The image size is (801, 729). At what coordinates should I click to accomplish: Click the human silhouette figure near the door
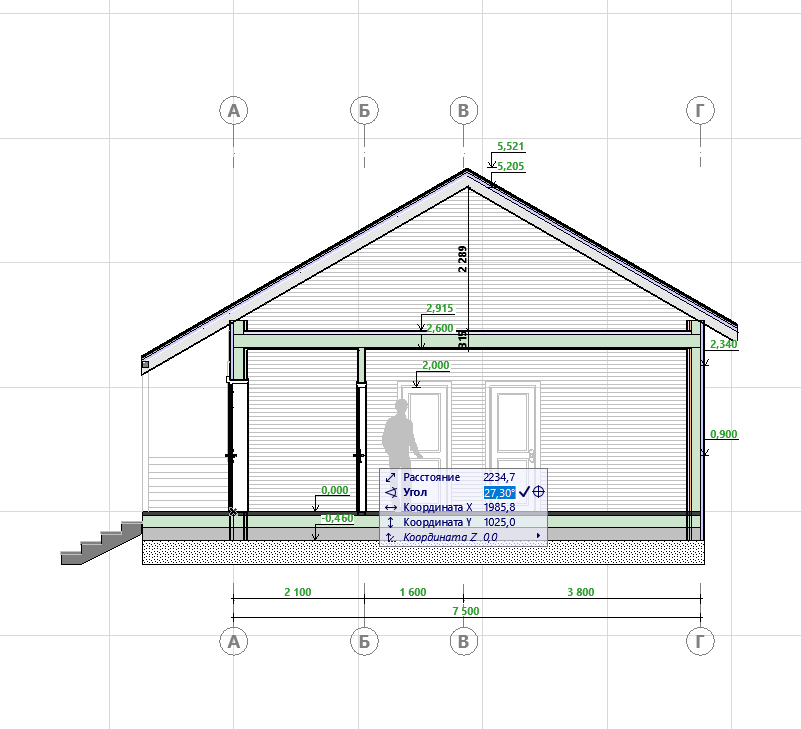point(399,438)
